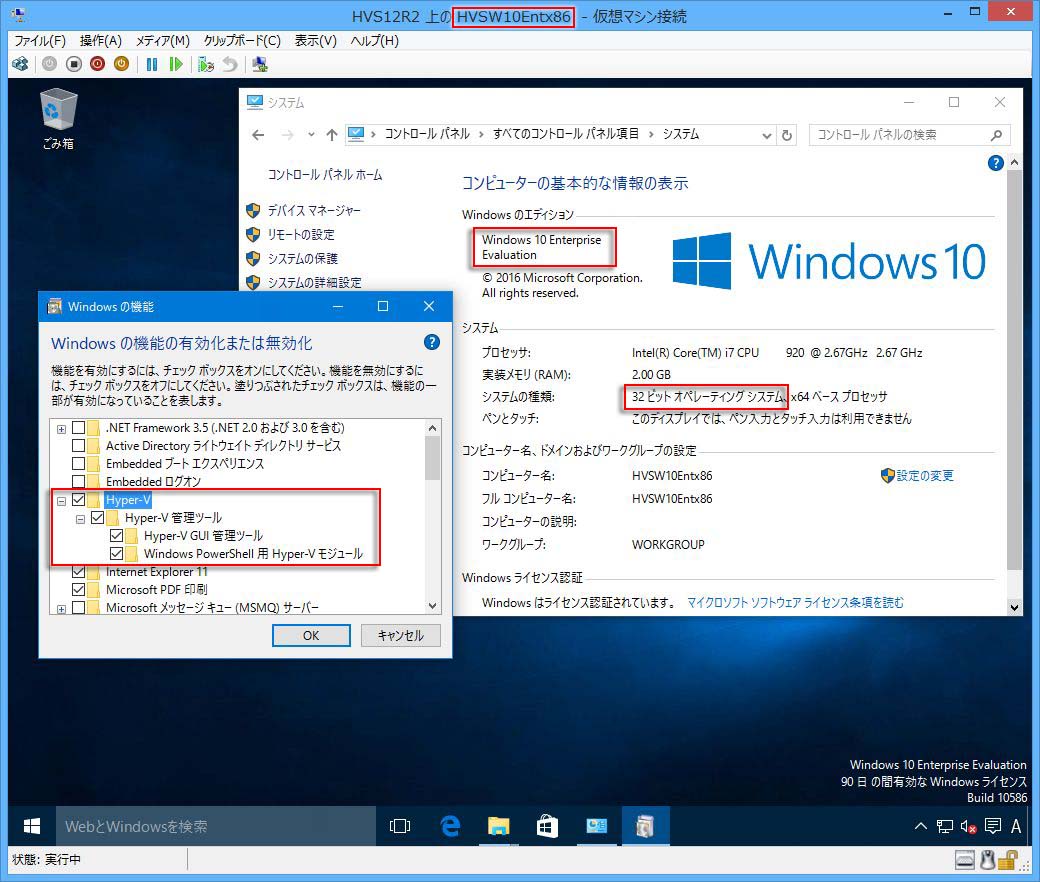This screenshot has height=882, width=1040.
Task: Pause the virtual machine
Action: pos(152,64)
